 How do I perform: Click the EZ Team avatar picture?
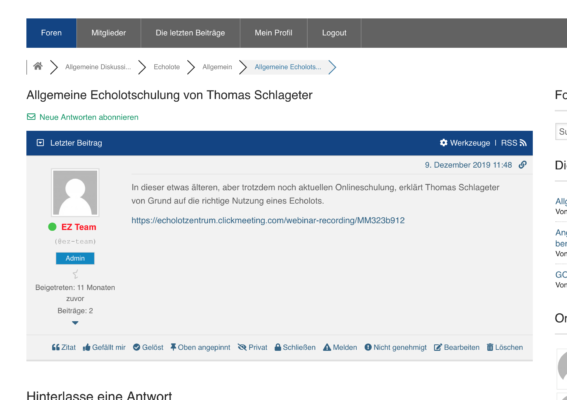click(75, 192)
